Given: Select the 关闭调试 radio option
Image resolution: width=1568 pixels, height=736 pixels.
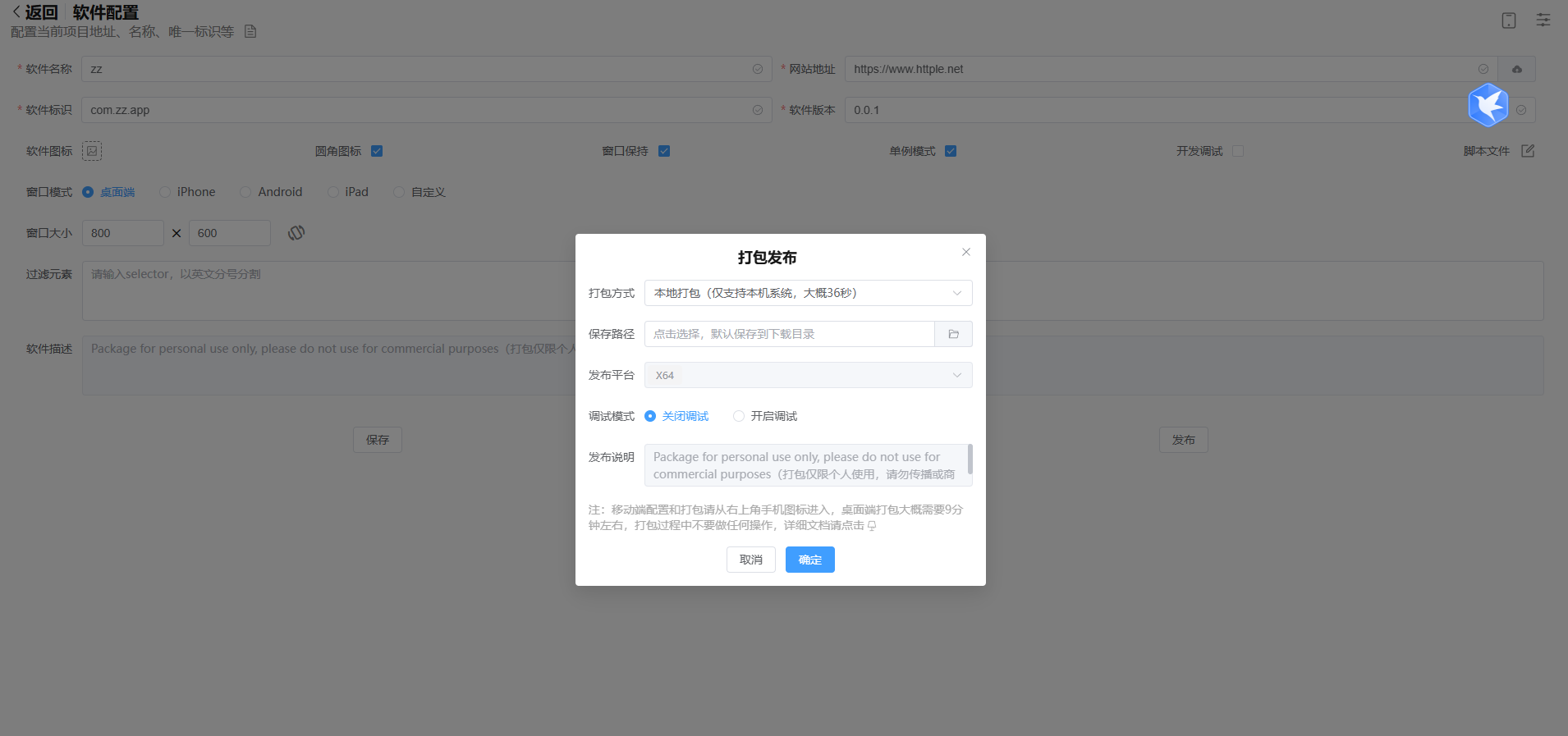Looking at the screenshot, I should 676,416.
